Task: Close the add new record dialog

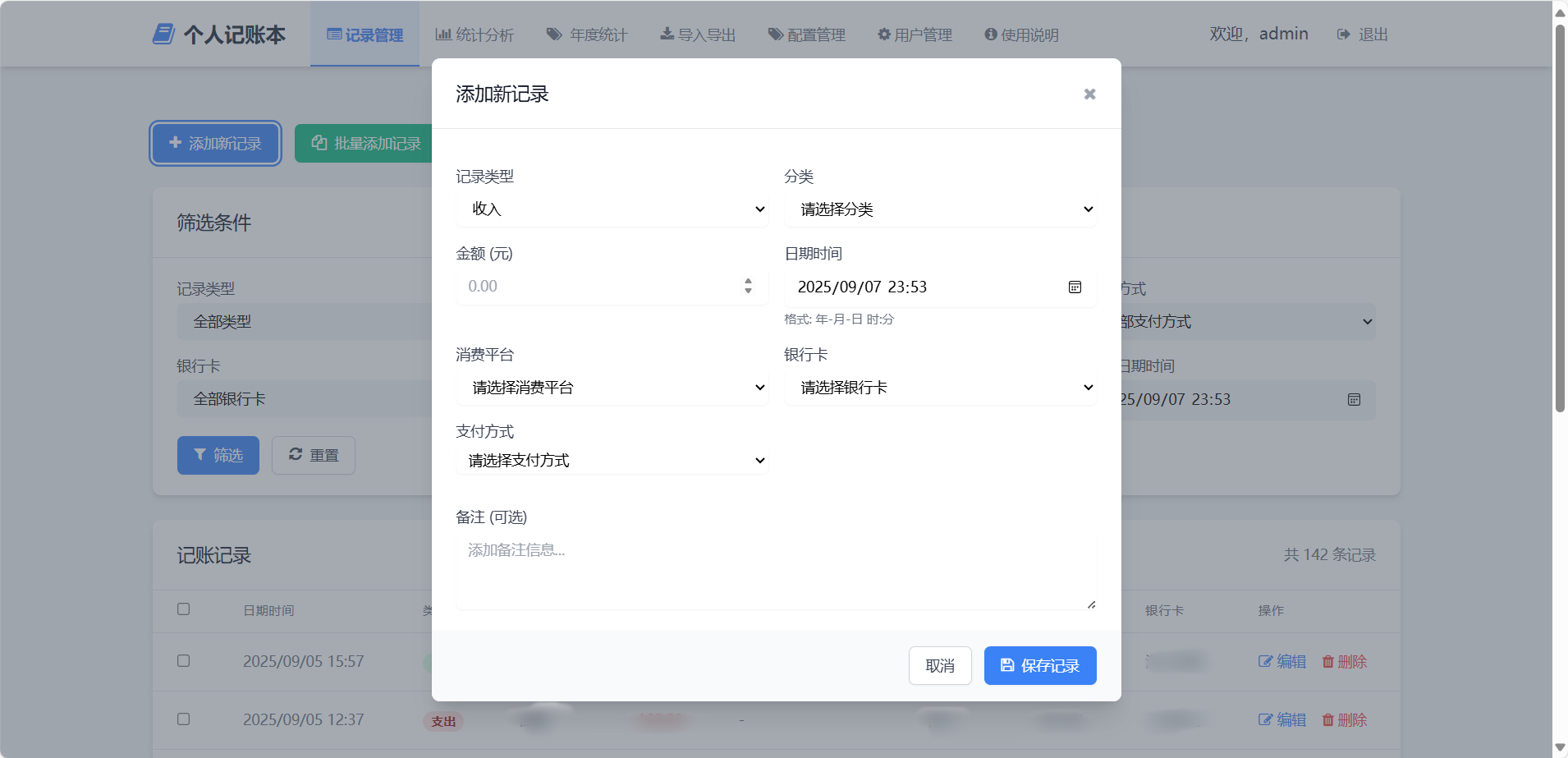Action: (1089, 94)
